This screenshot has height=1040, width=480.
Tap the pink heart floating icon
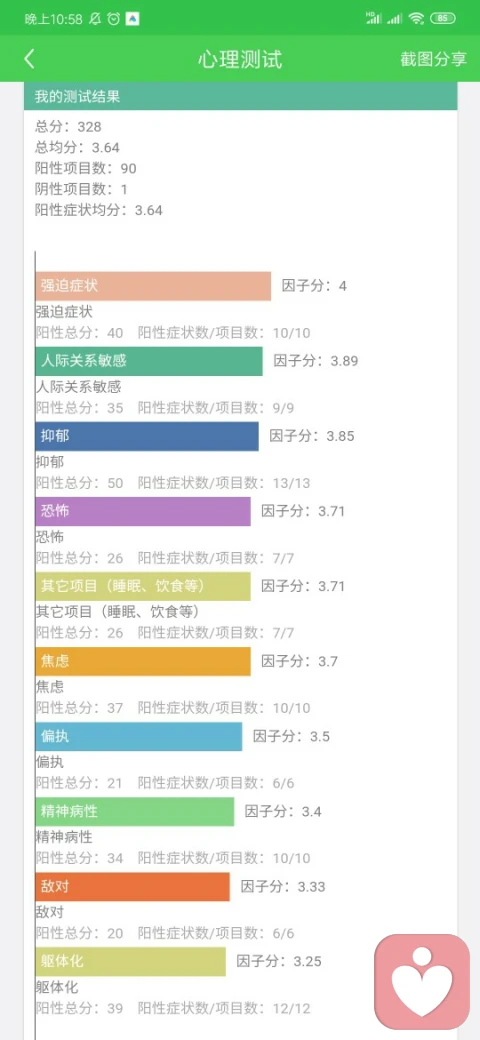coord(422,982)
